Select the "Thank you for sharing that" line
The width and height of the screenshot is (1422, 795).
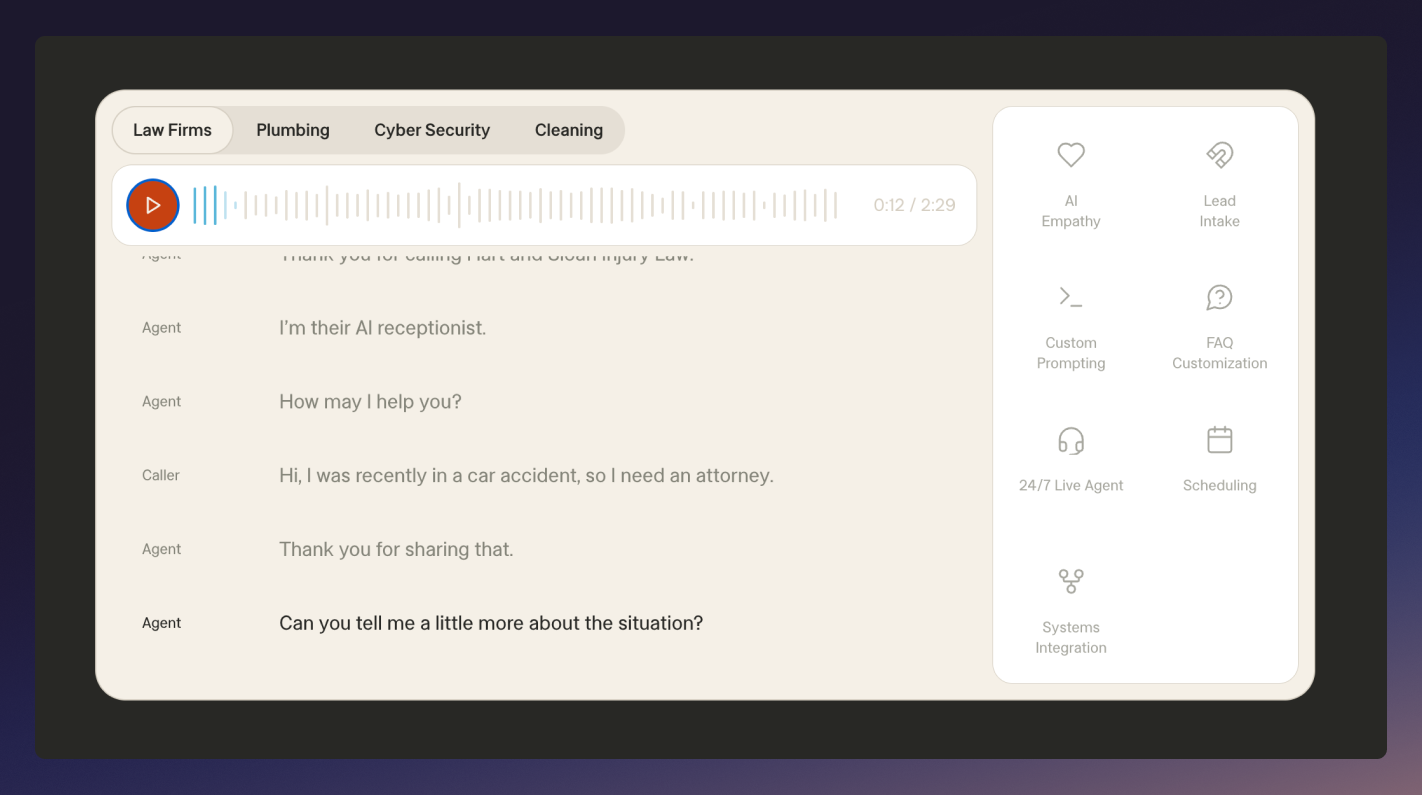point(396,549)
